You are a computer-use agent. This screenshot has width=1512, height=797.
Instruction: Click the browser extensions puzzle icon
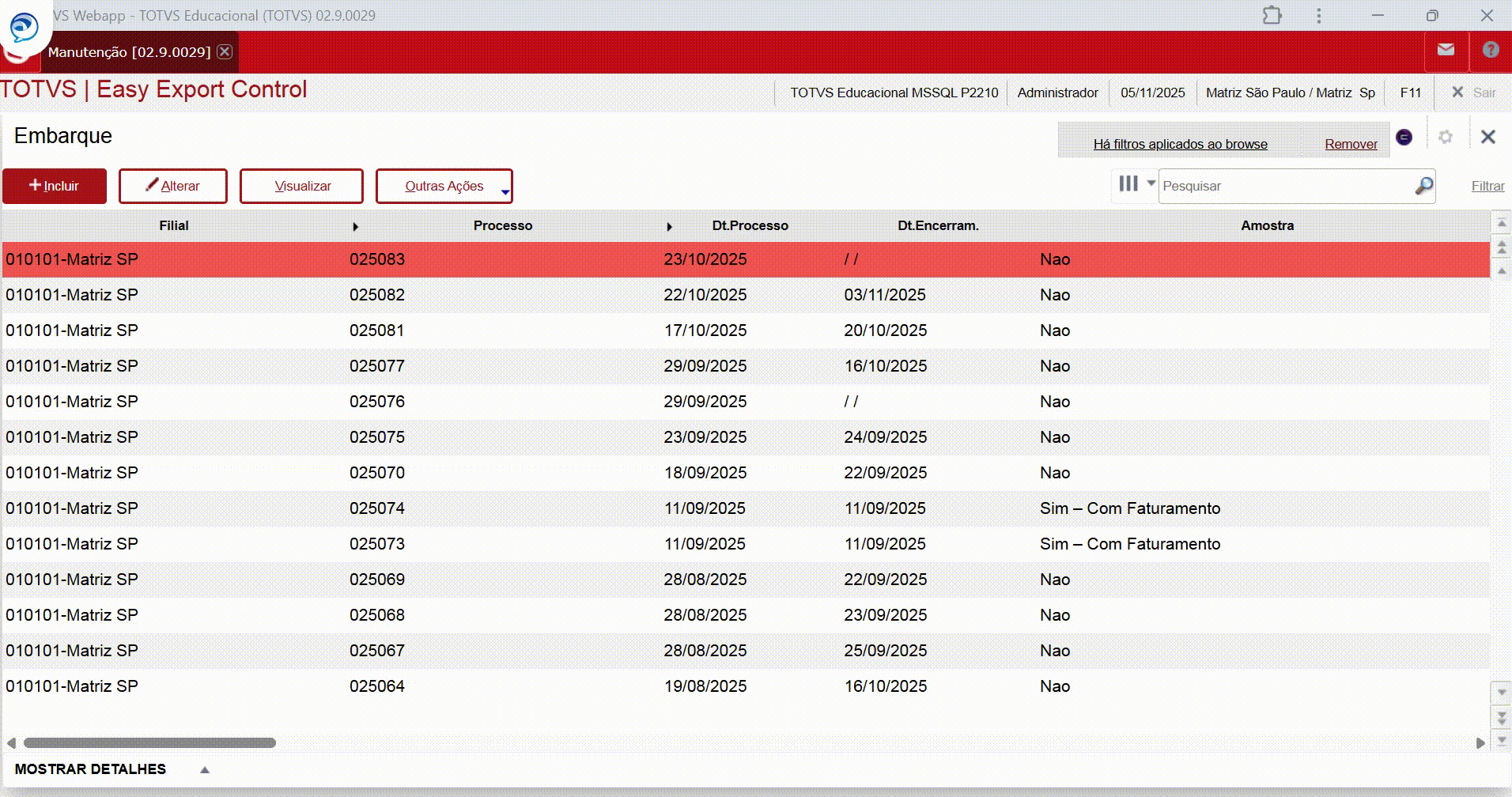(1272, 15)
